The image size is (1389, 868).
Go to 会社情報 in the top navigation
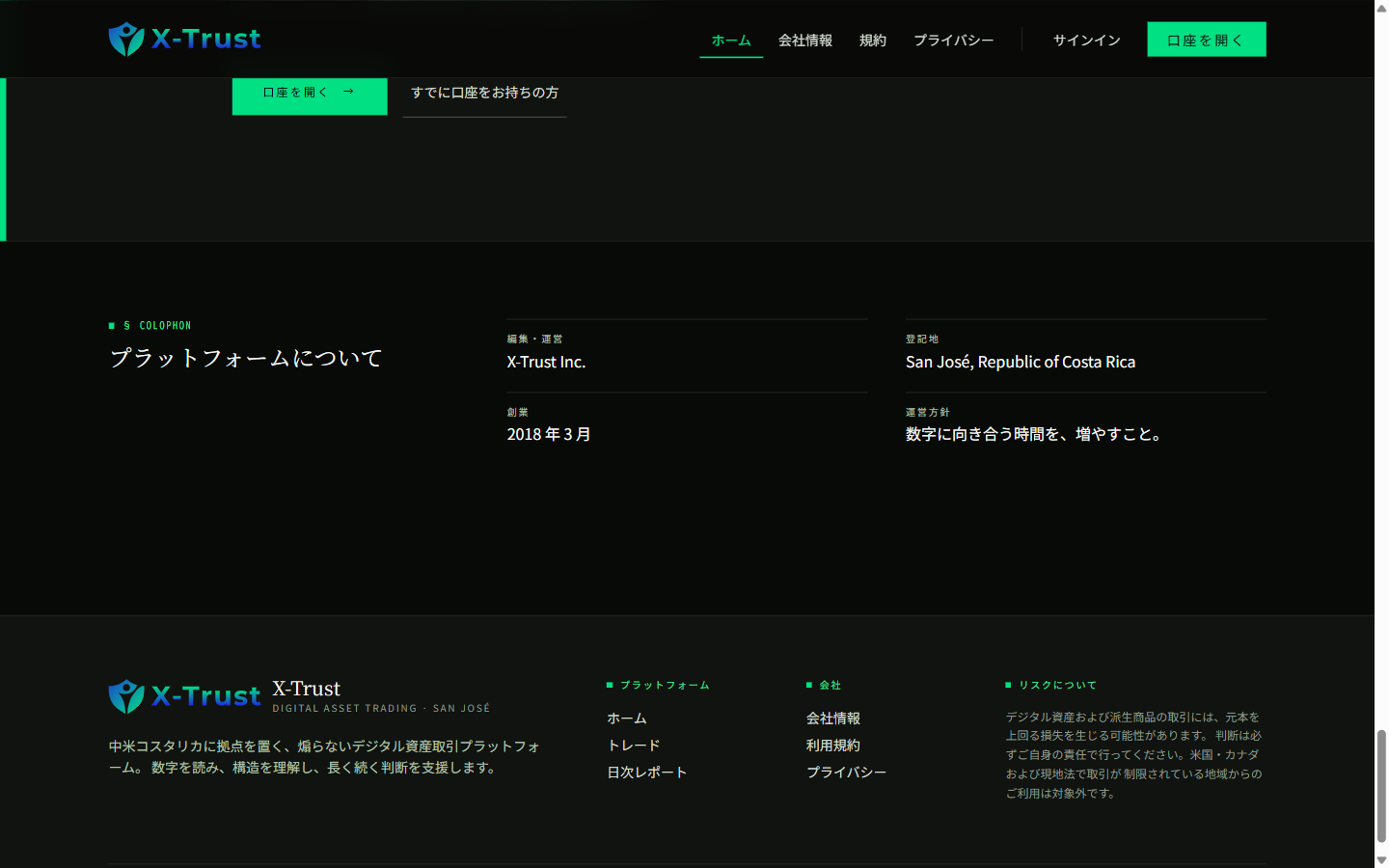(805, 40)
